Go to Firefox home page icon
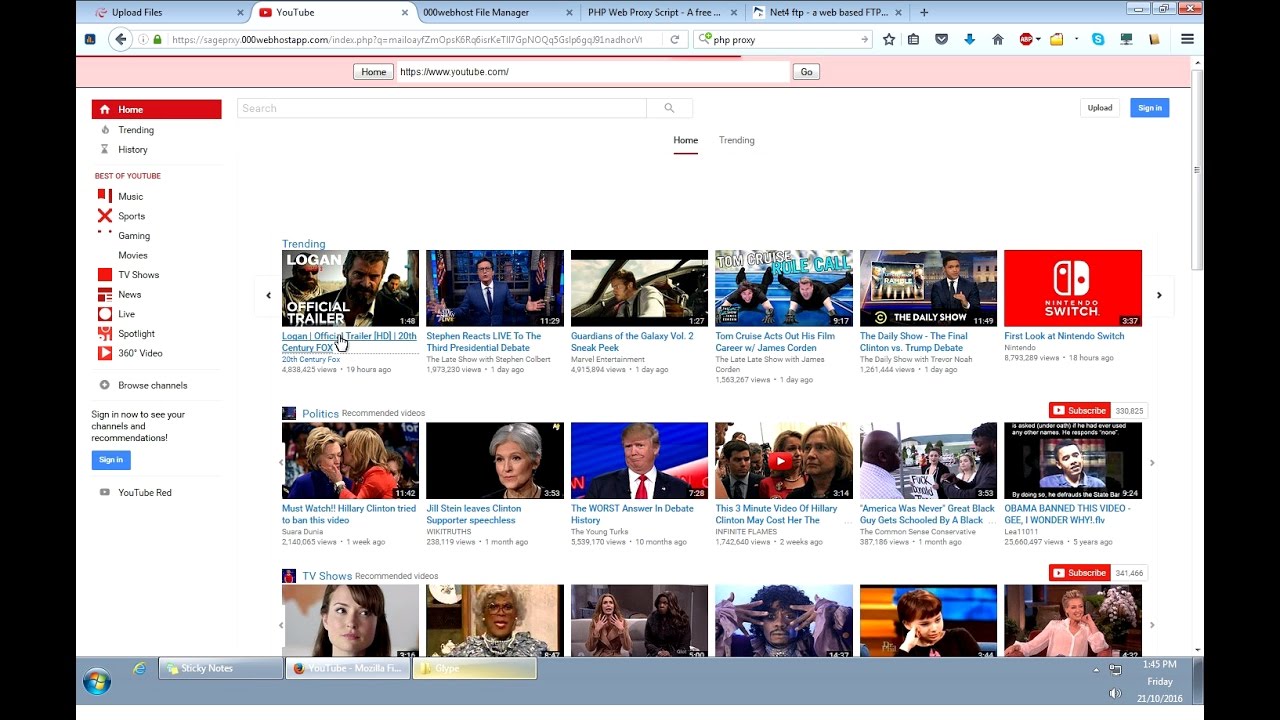This screenshot has width=1280, height=720. 997,40
